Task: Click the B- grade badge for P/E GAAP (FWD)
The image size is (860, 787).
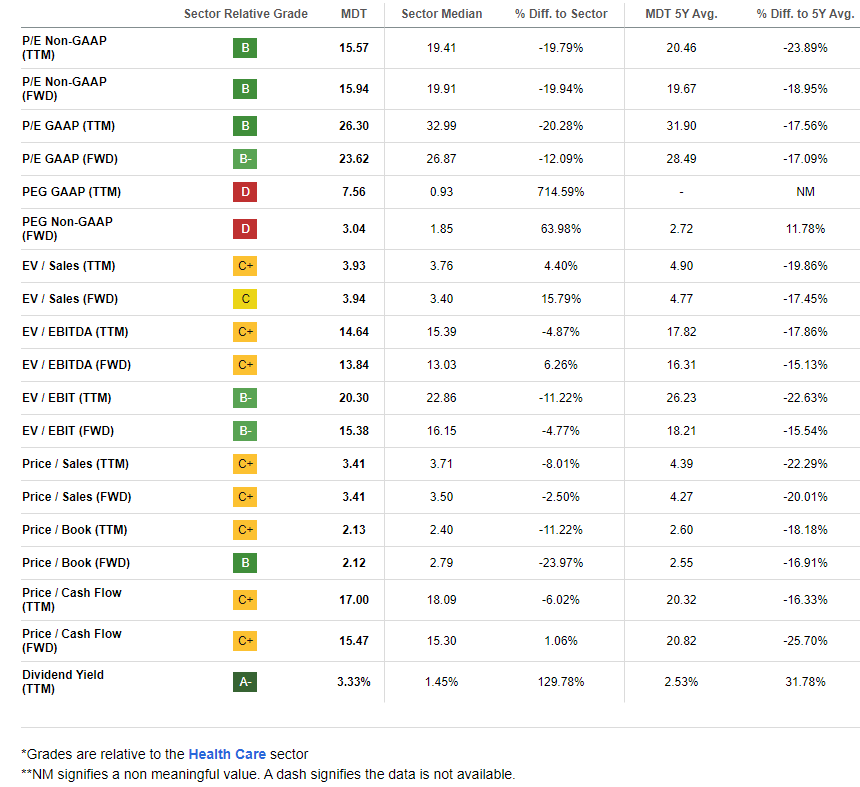Action: tap(245, 159)
